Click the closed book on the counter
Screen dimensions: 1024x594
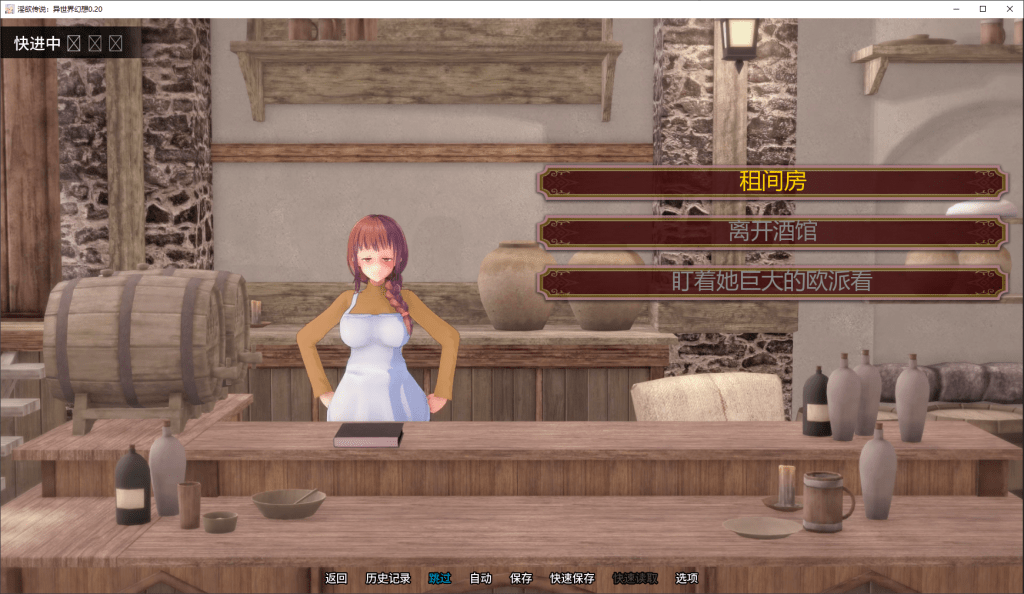(368, 435)
